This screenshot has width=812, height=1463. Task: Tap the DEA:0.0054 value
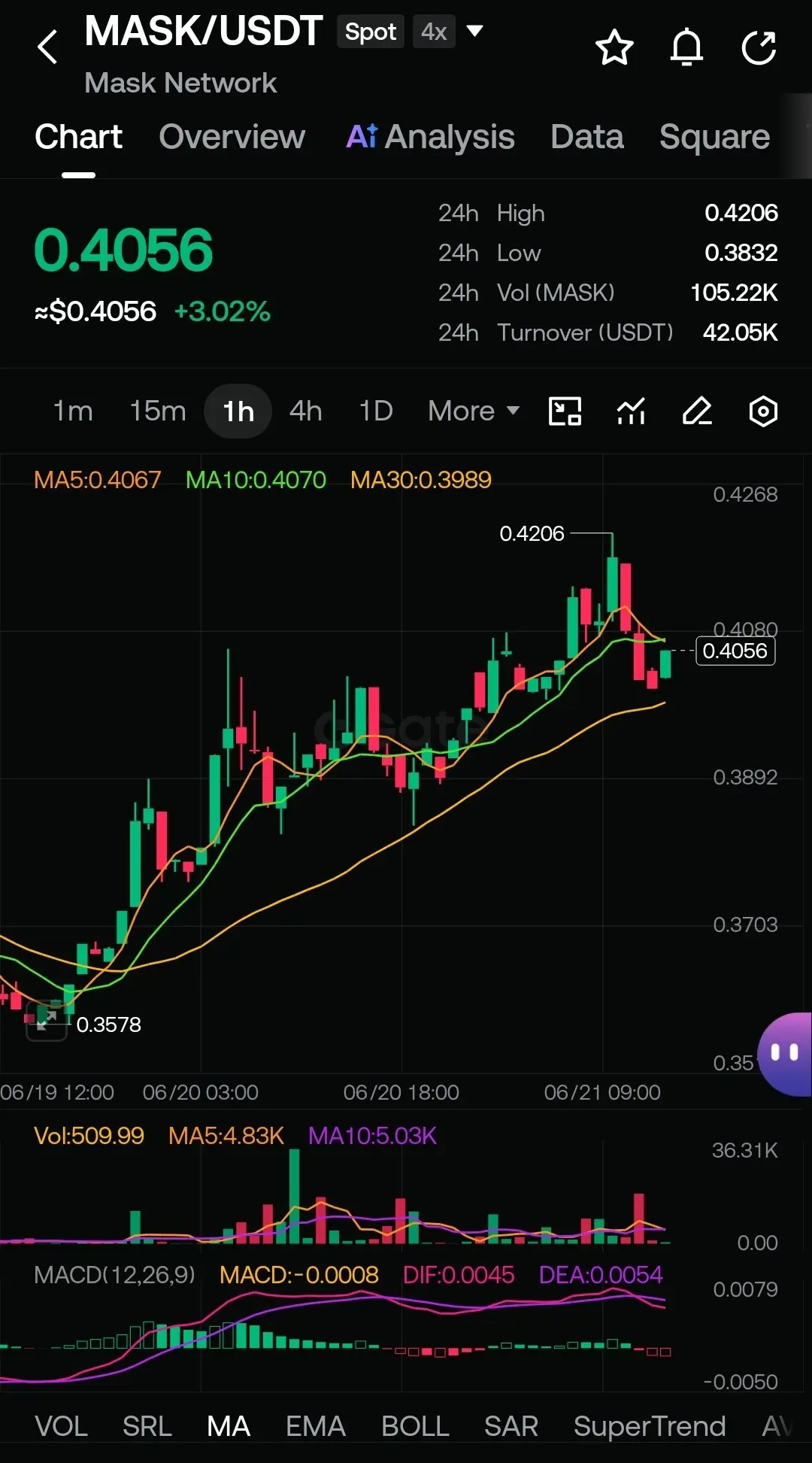(x=601, y=1275)
